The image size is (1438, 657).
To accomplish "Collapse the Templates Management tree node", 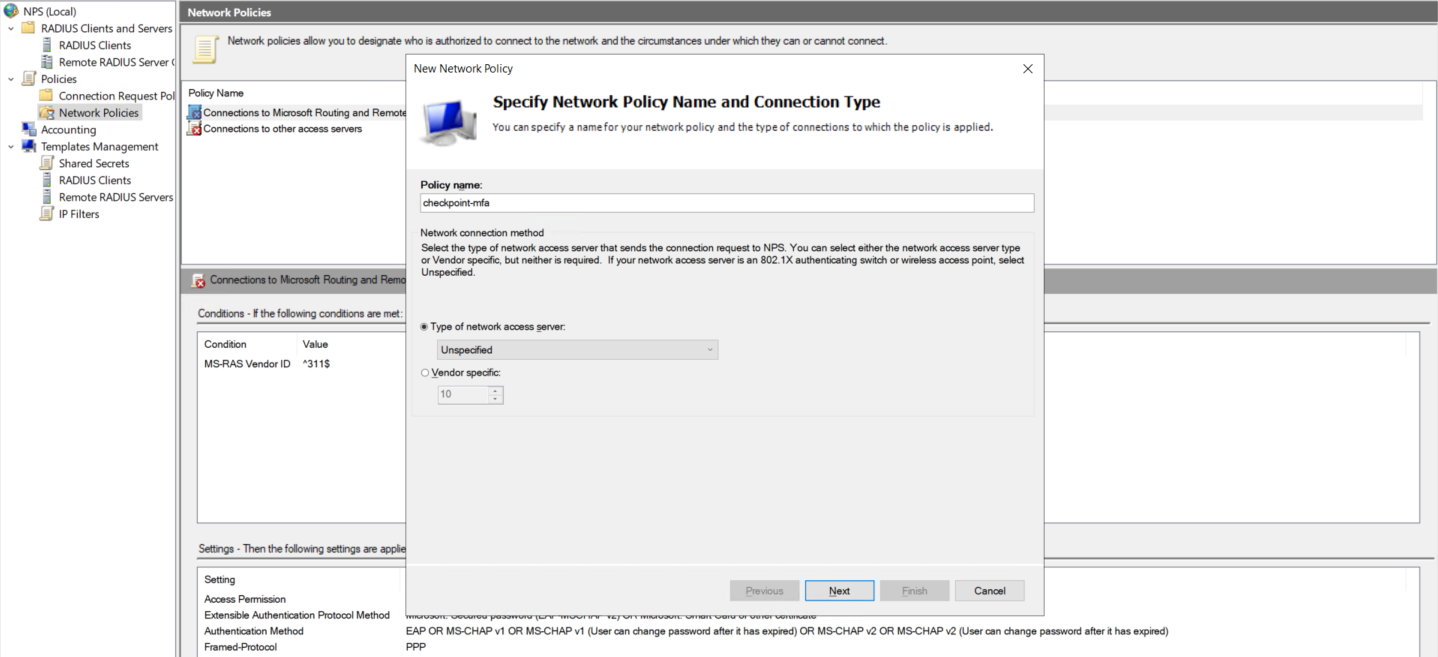I will 11,146.
